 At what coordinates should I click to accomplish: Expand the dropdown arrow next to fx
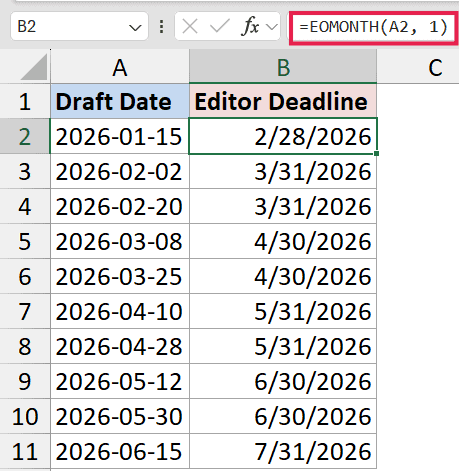[272, 27]
